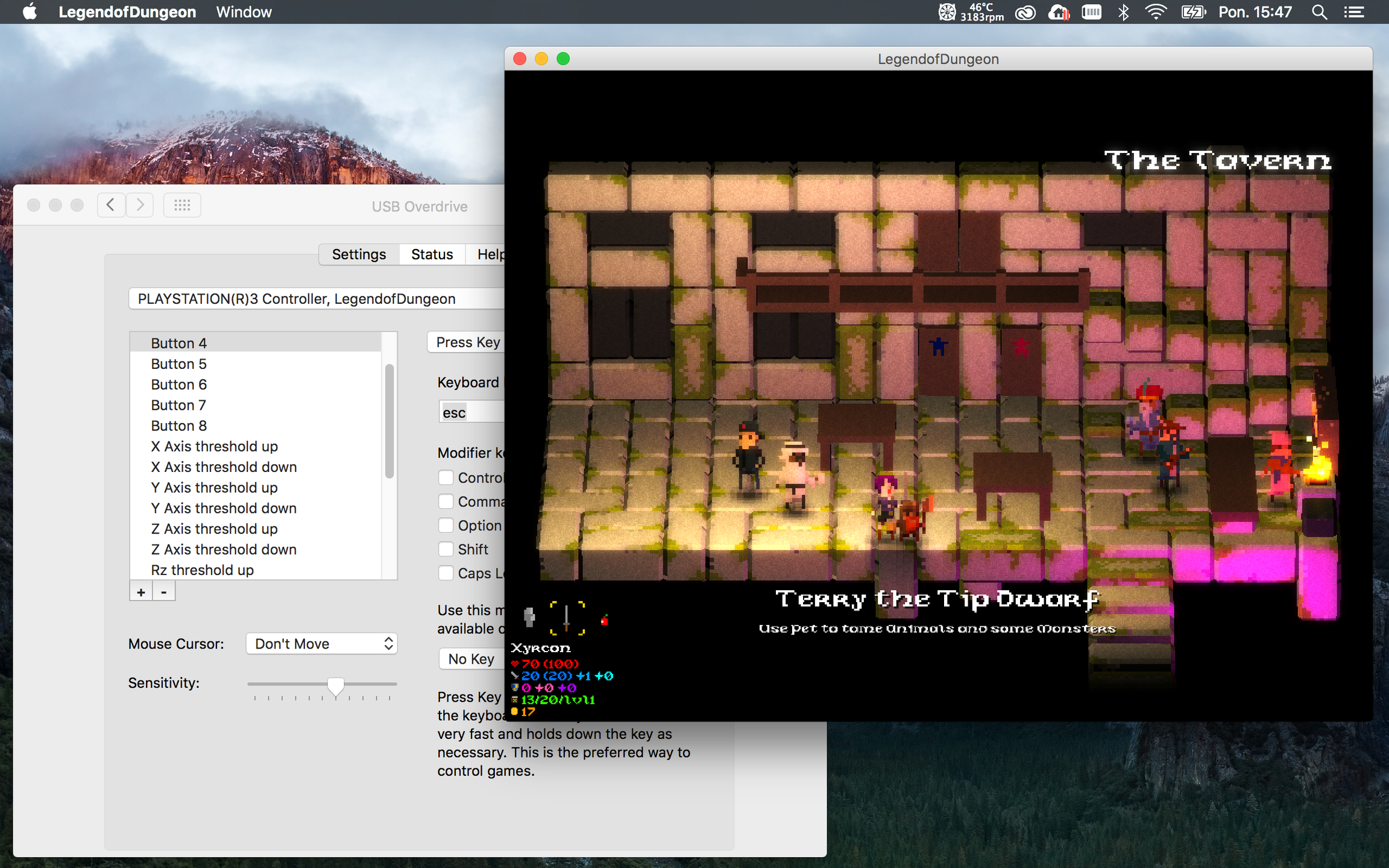Click the Bluetooth menu bar icon
The image size is (1389, 868).
1124,12
